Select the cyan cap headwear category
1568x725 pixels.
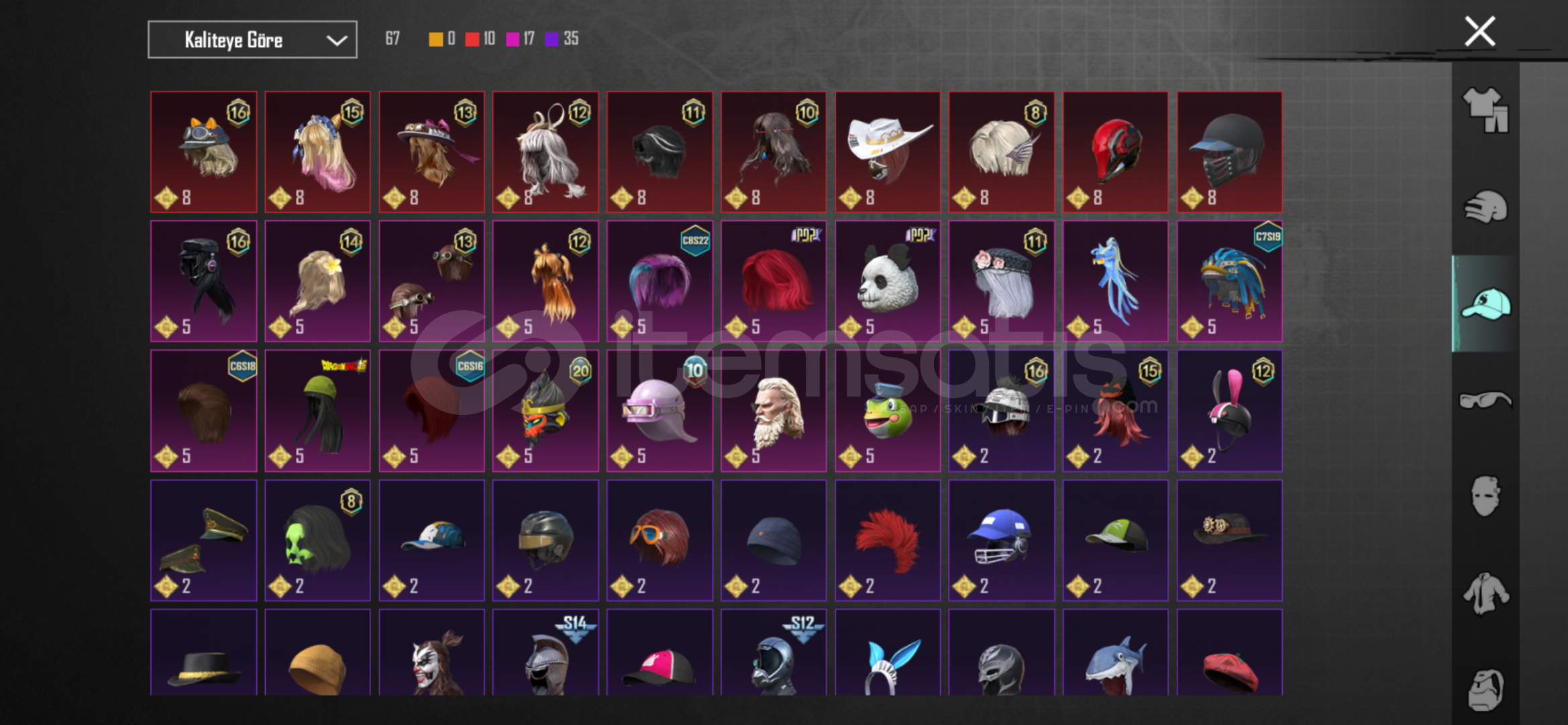tap(1485, 303)
